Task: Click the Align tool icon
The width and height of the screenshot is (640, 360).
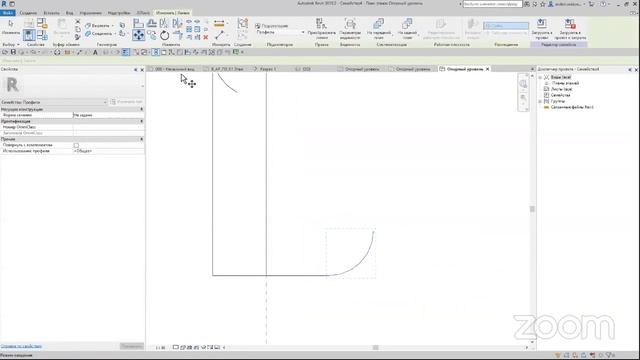Action: point(138,24)
